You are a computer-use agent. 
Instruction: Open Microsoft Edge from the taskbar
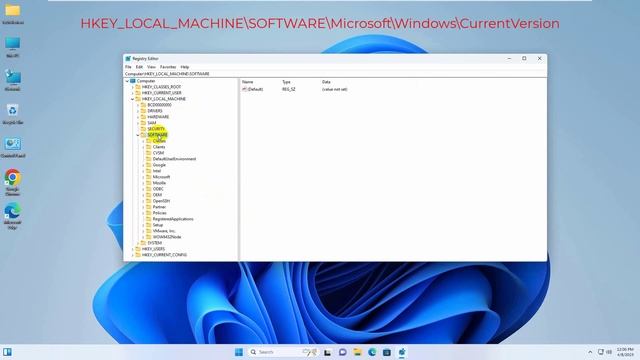tap(372, 352)
